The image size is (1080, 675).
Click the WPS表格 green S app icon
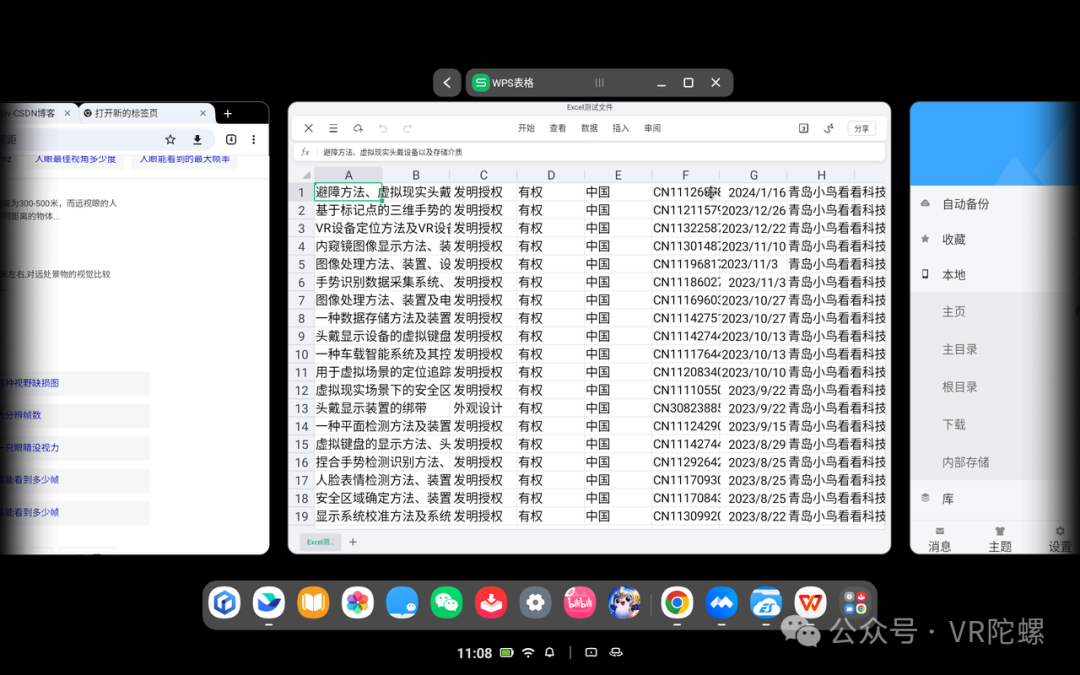point(480,83)
